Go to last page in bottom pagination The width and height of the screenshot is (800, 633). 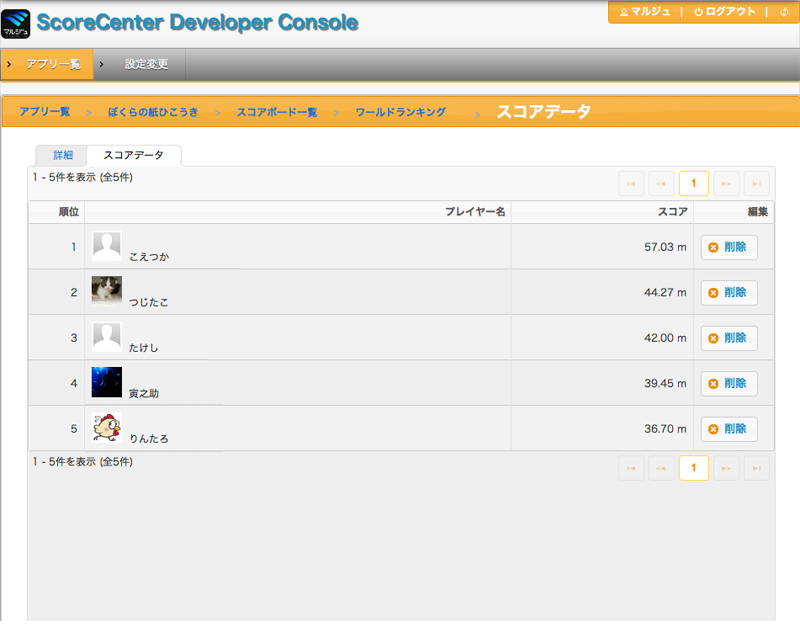pos(757,468)
